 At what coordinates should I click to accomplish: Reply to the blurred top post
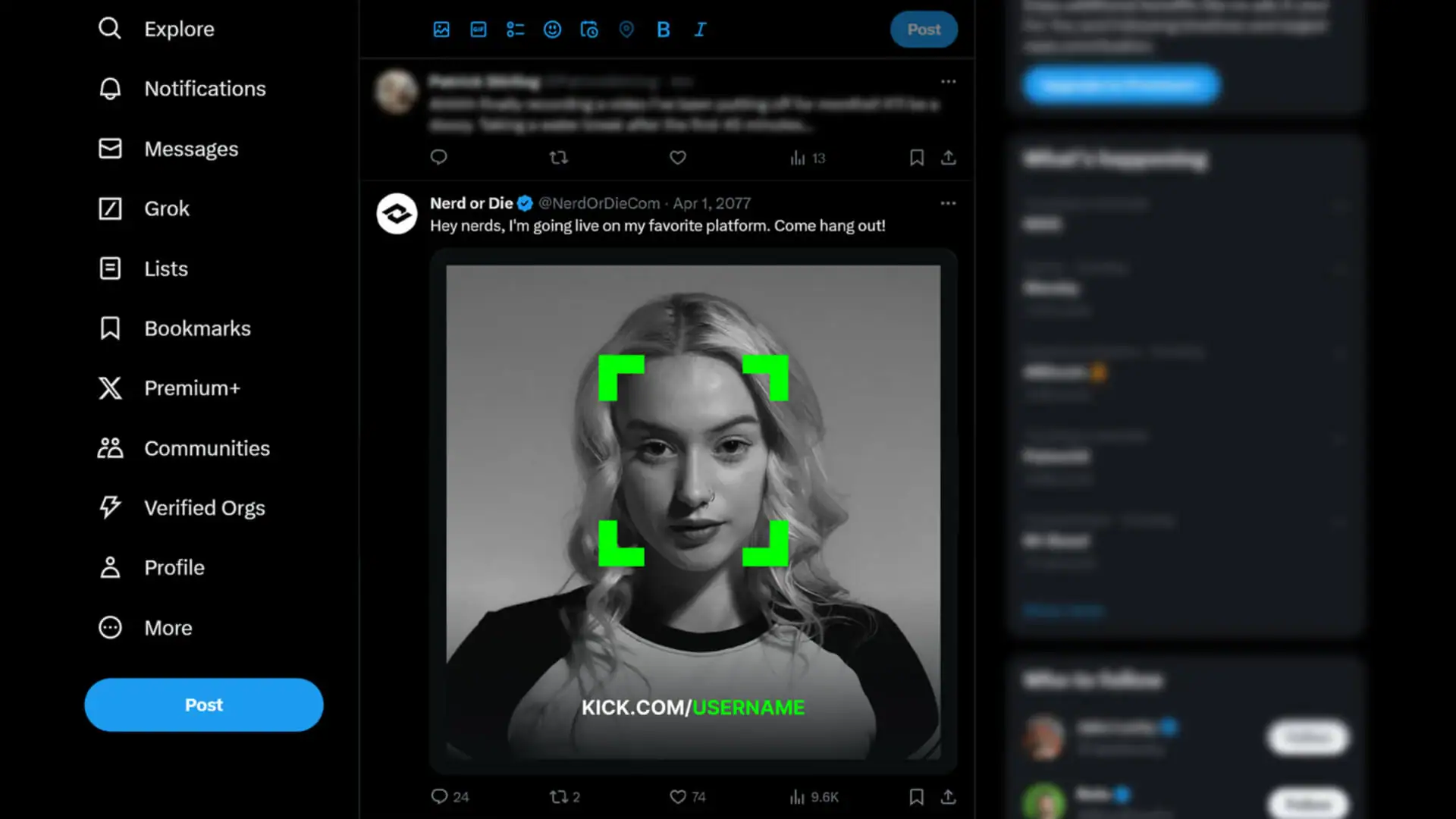tap(439, 158)
